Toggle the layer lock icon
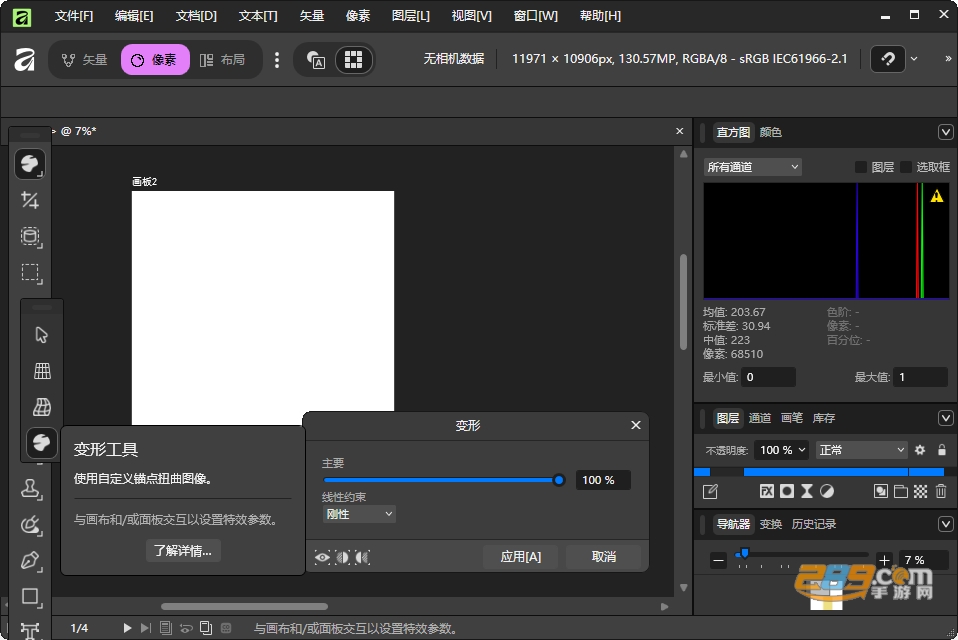This screenshot has height=640, width=958. click(x=942, y=450)
